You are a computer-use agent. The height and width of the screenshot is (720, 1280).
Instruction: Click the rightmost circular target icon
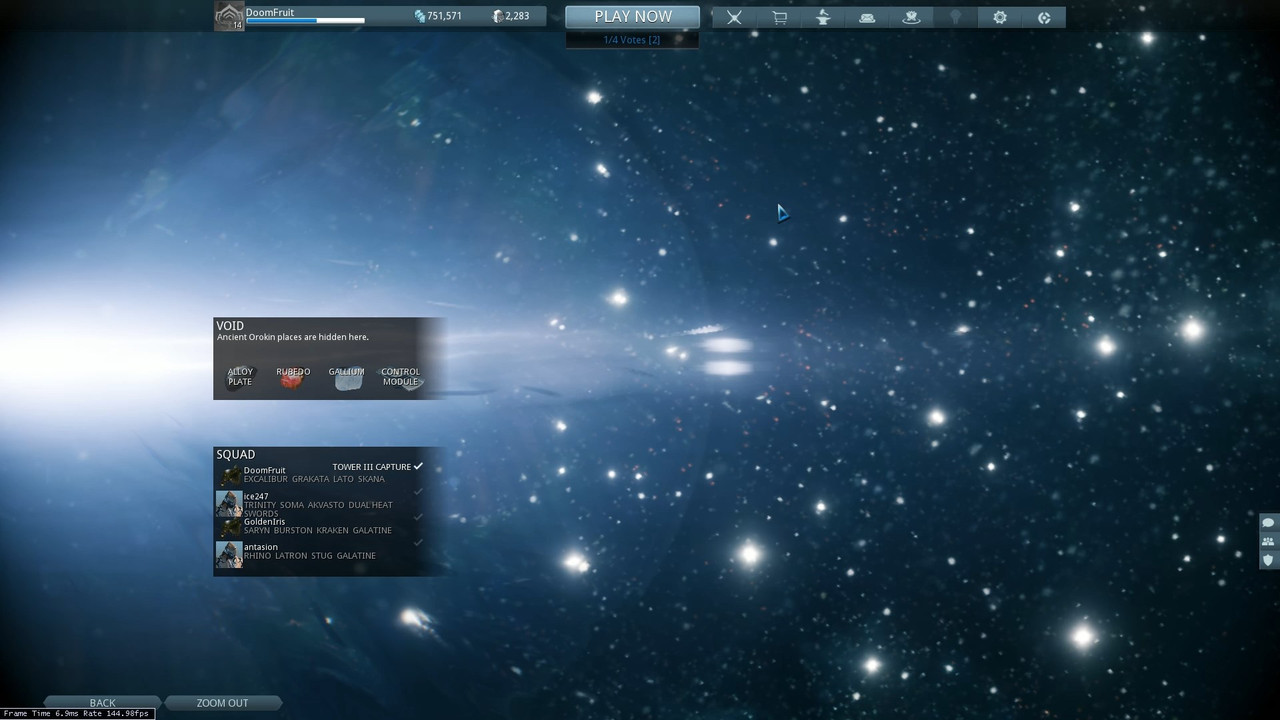pyautogui.click(x=1043, y=17)
